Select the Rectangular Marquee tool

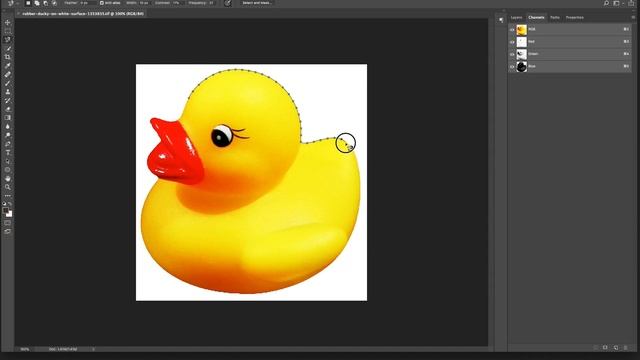click(x=8, y=31)
